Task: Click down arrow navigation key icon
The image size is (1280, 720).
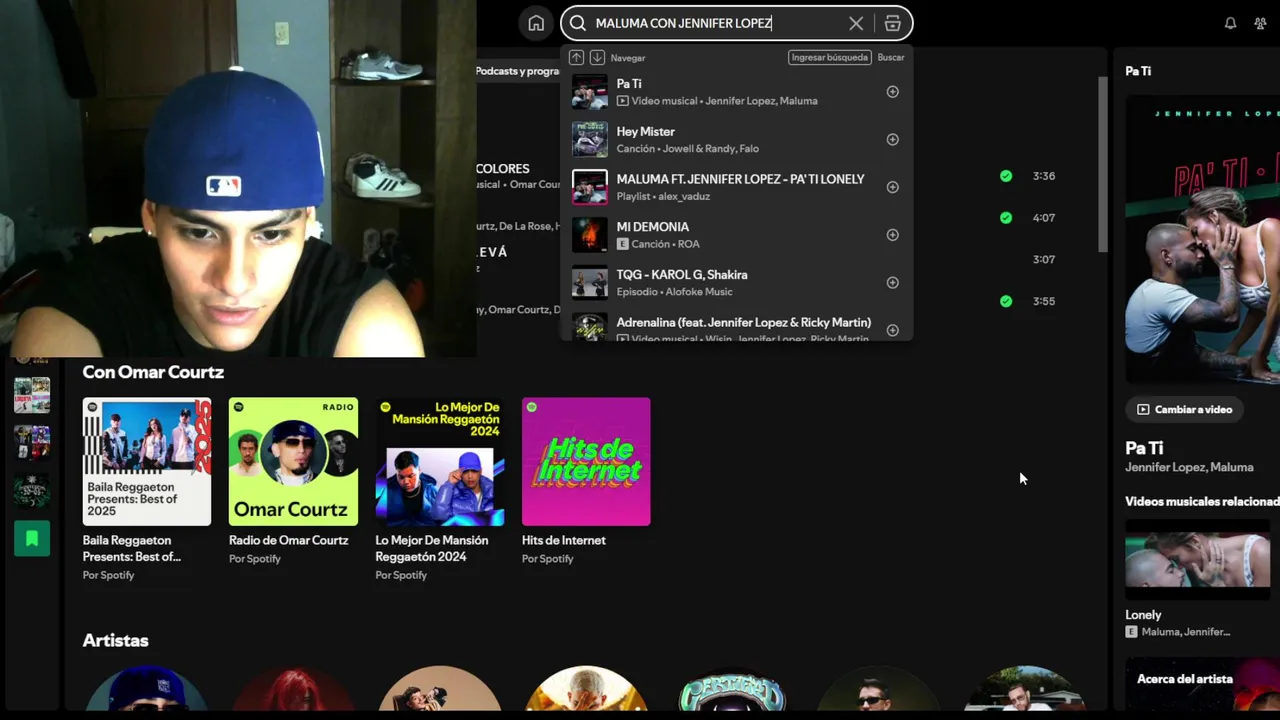Action: pos(597,57)
